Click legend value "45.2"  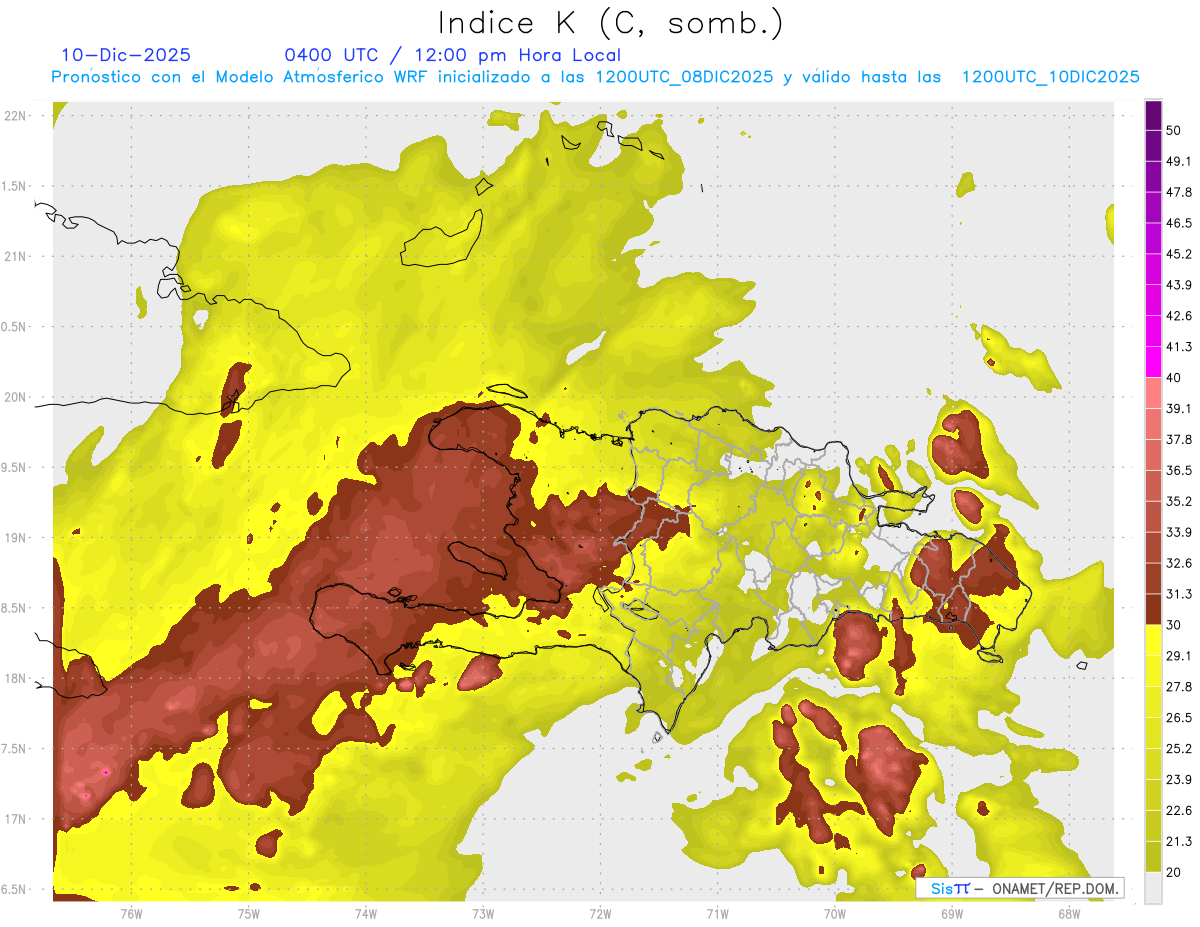[x=1179, y=254]
